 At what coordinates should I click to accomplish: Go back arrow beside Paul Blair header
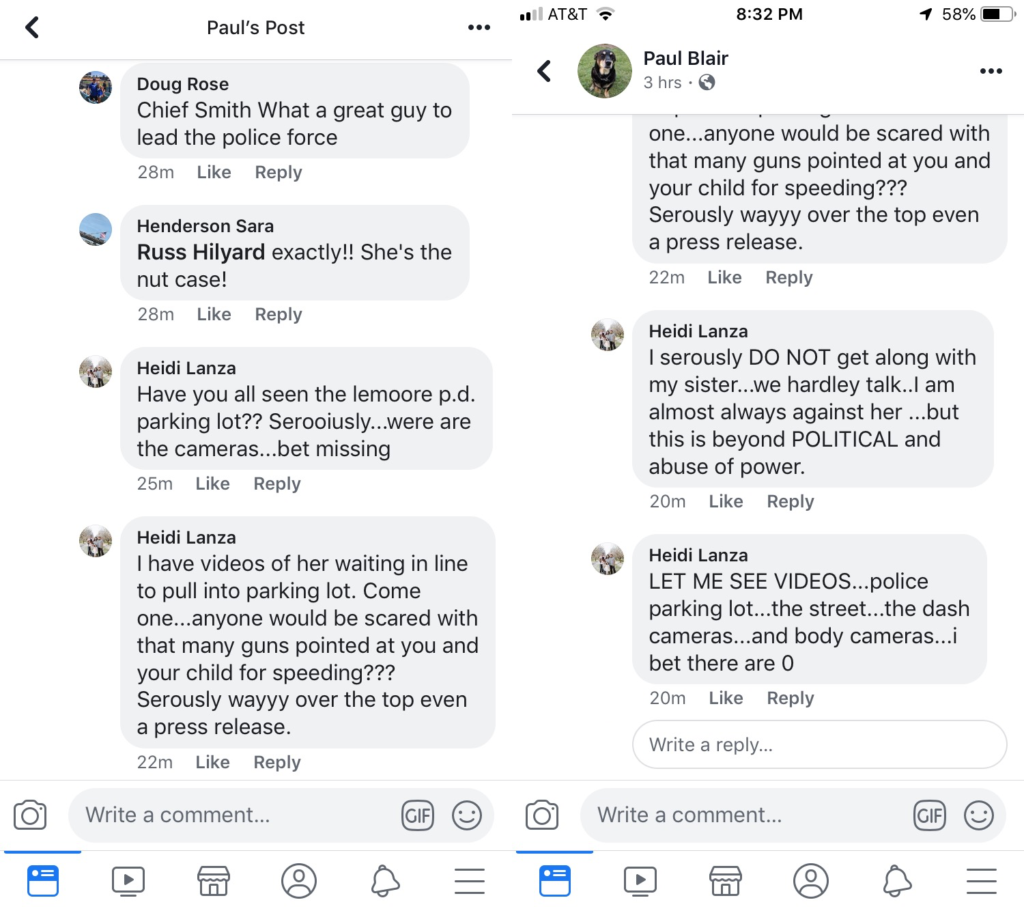click(545, 71)
